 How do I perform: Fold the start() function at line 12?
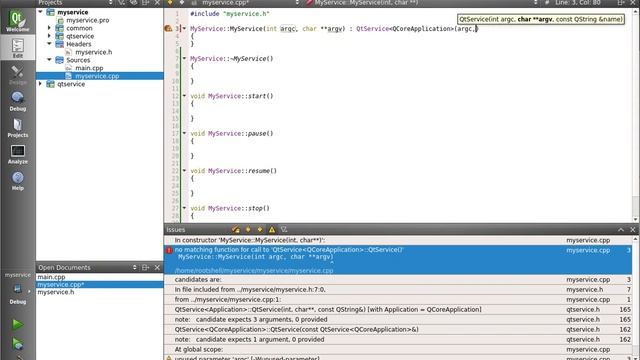(184, 96)
